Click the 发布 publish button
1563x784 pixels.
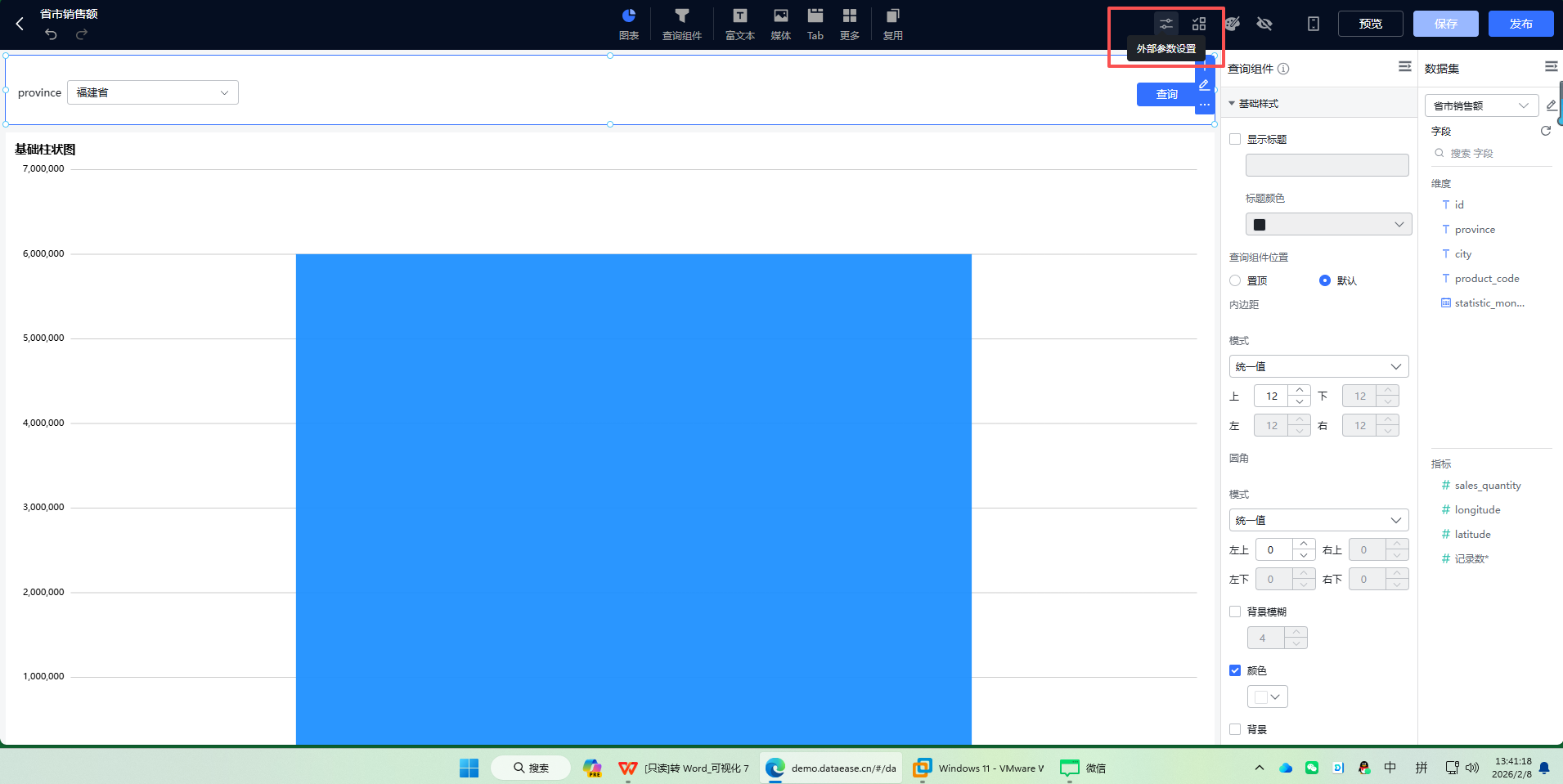(x=1521, y=24)
